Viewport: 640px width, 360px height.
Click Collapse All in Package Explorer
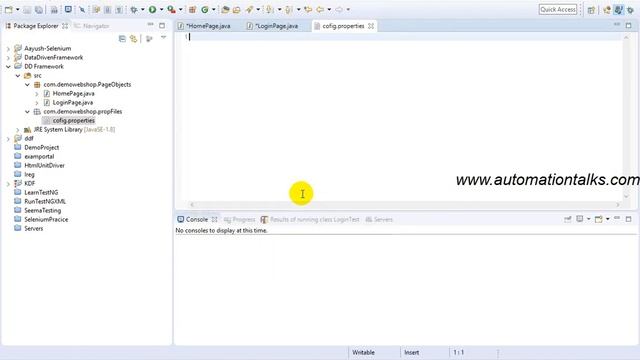pos(122,39)
